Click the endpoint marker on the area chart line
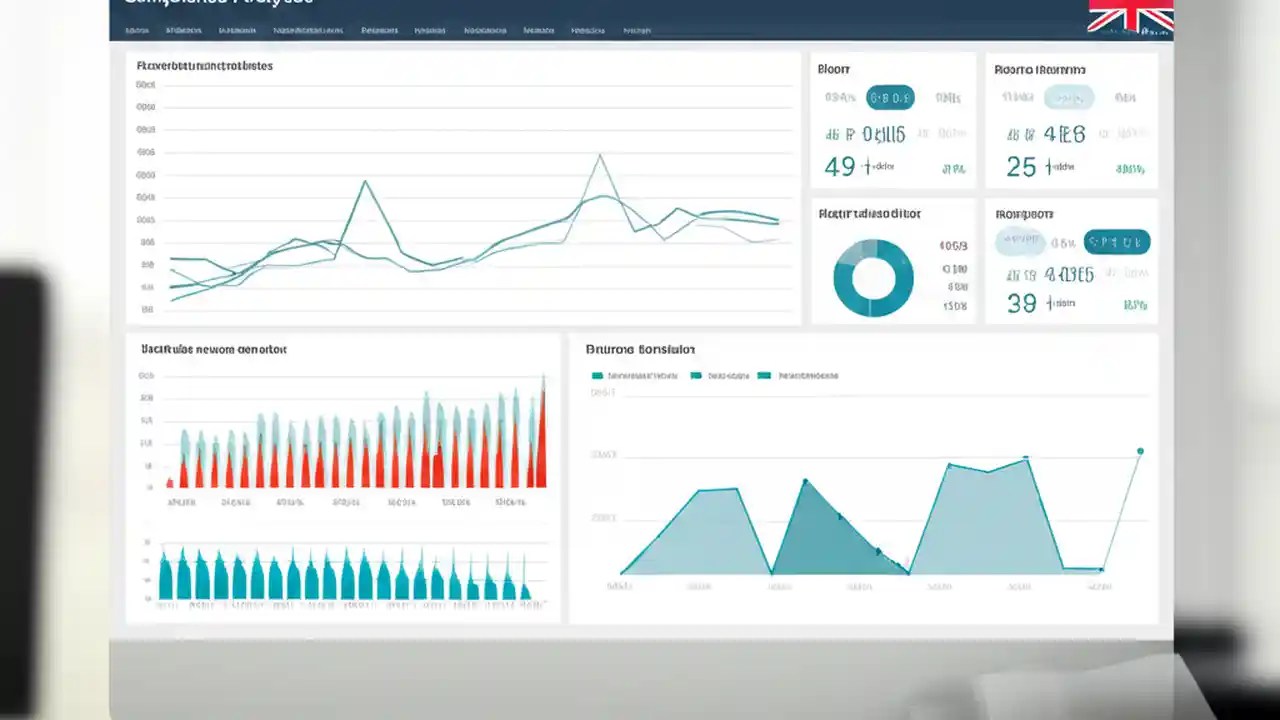Screen dimensions: 1280x720 point(1139,451)
